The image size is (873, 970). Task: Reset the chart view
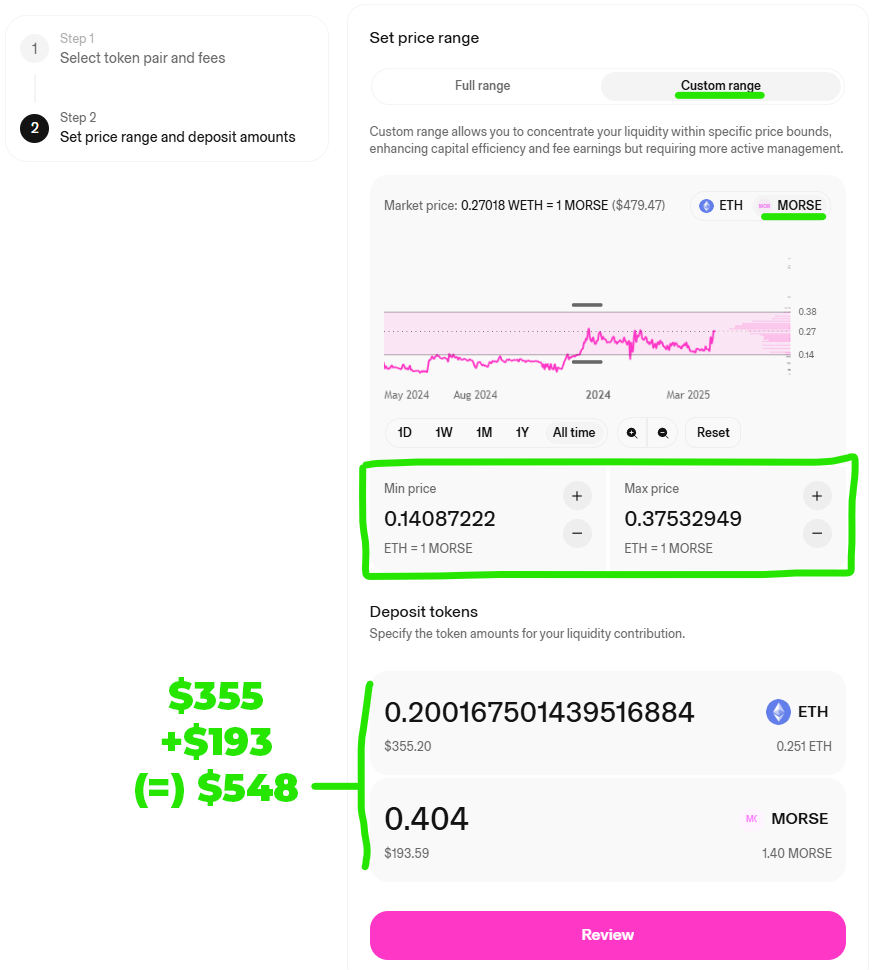pos(713,433)
